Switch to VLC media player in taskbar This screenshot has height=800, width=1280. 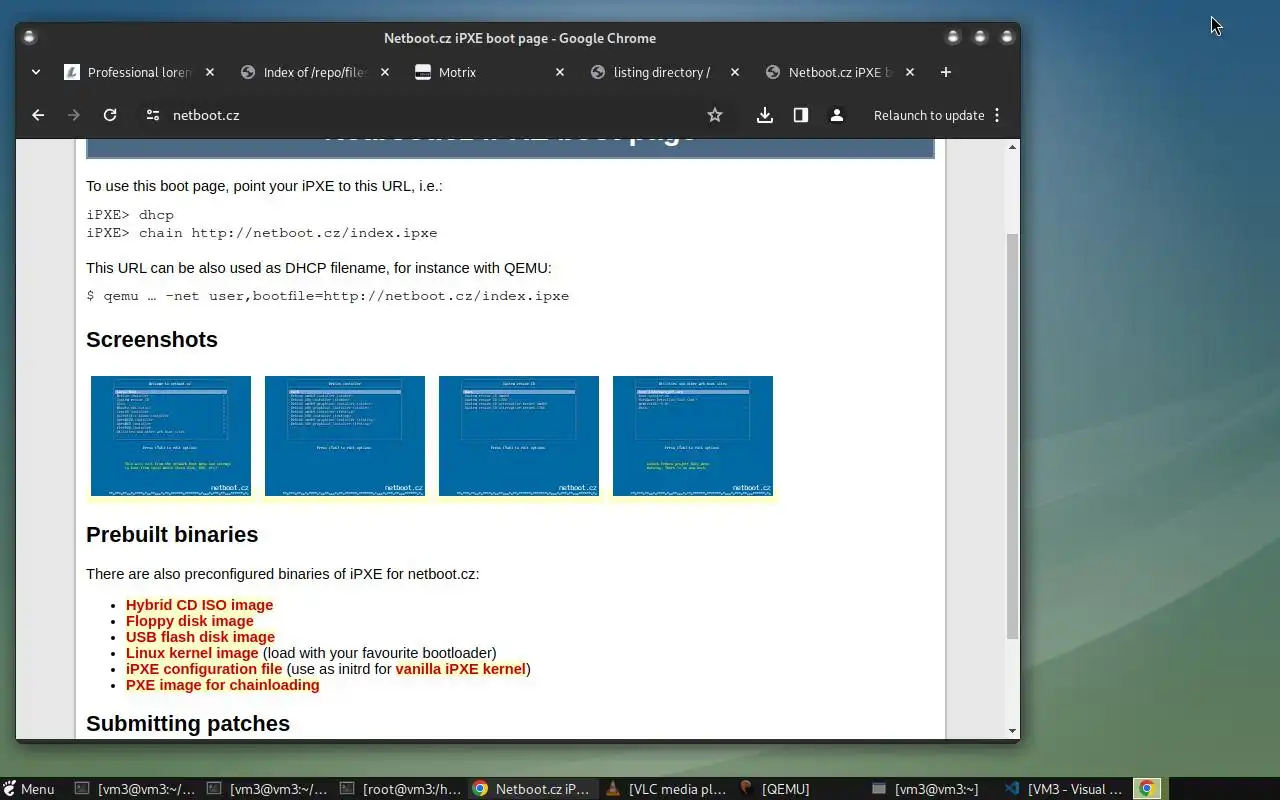pyautogui.click(x=666, y=789)
